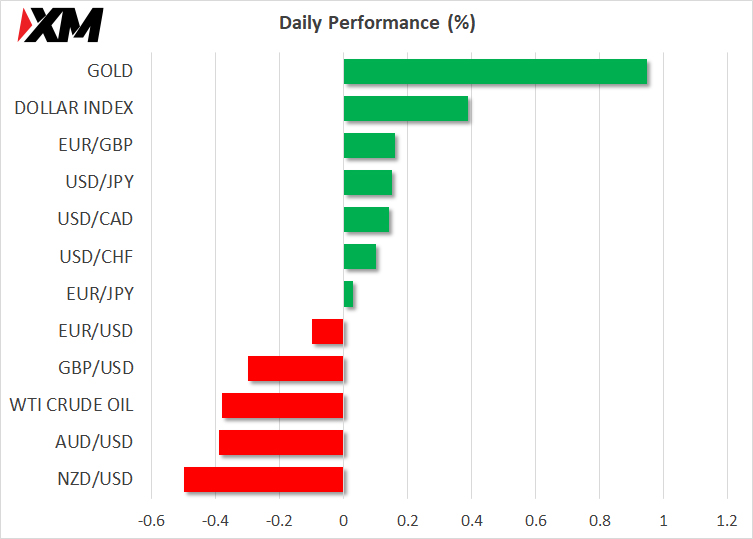The width and height of the screenshot is (753, 539).
Task: Click the WTI CRUDE OIL bar
Action: click(283, 405)
